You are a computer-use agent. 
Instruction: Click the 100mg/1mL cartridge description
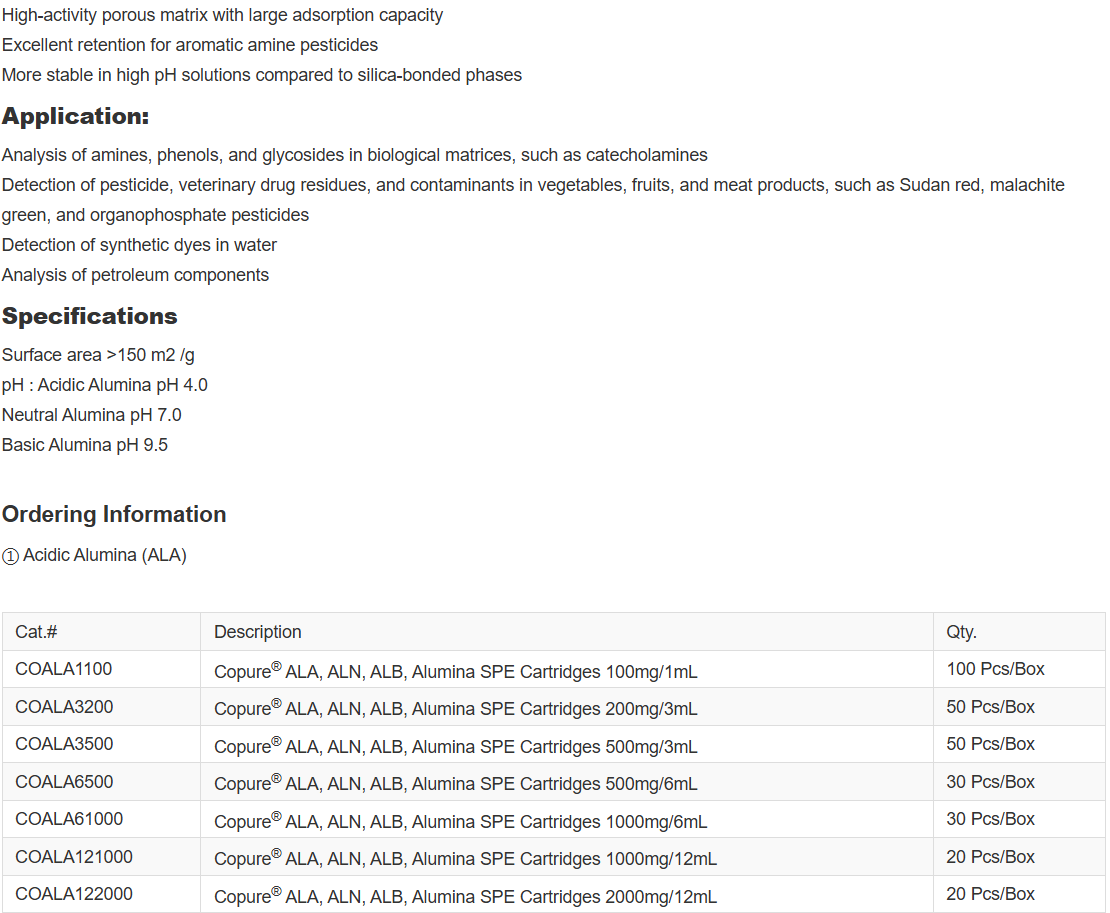[x=455, y=671]
